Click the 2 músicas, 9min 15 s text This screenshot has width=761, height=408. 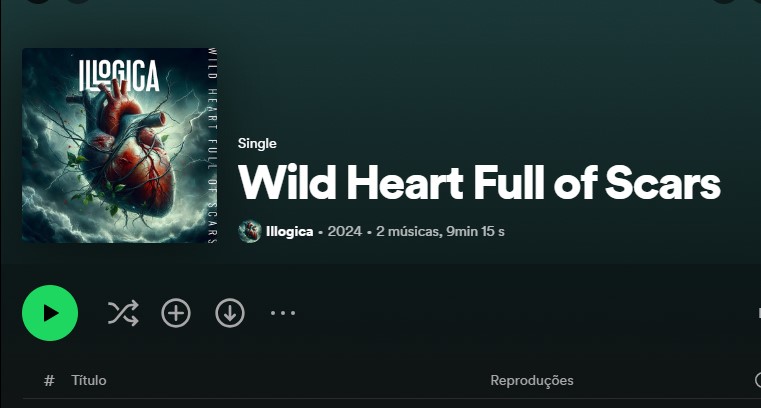(440, 231)
